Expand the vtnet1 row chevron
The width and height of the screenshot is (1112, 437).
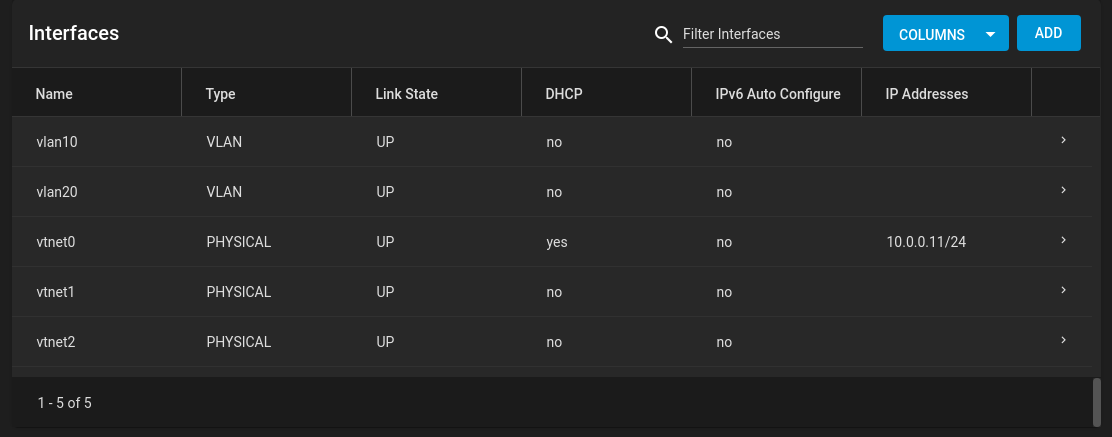coord(1063,290)
